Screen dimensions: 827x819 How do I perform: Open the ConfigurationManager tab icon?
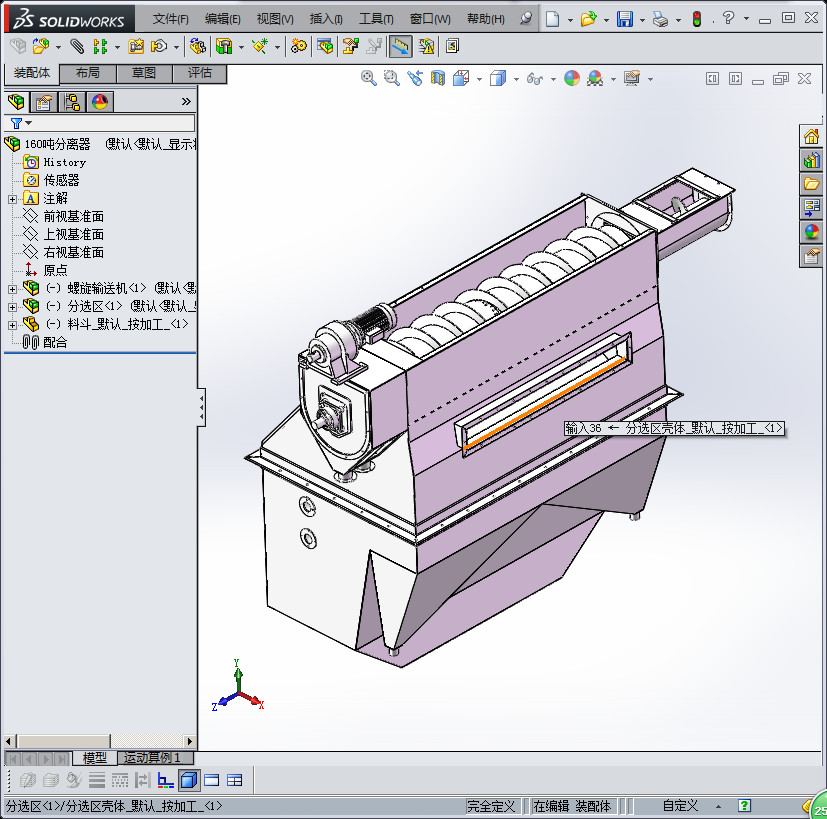pyautogui.click(x=72, y=102)
